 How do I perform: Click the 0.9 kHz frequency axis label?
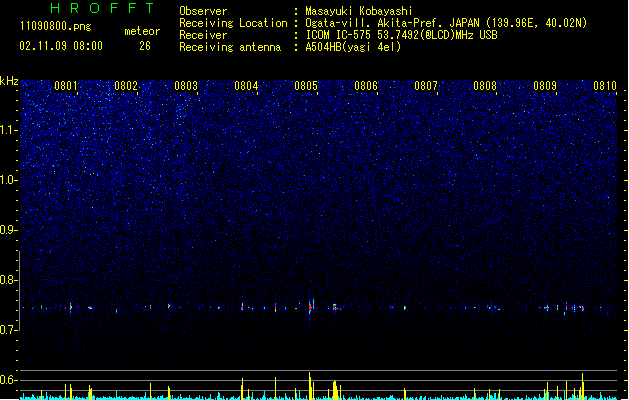(x=9, y=230)
